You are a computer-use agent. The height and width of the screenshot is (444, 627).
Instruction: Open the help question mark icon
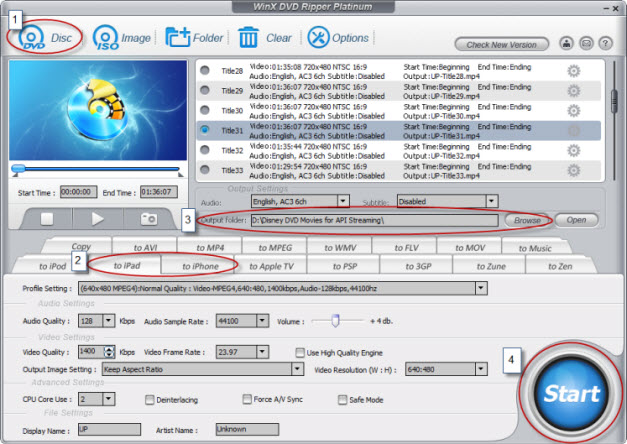click(605, 43)
